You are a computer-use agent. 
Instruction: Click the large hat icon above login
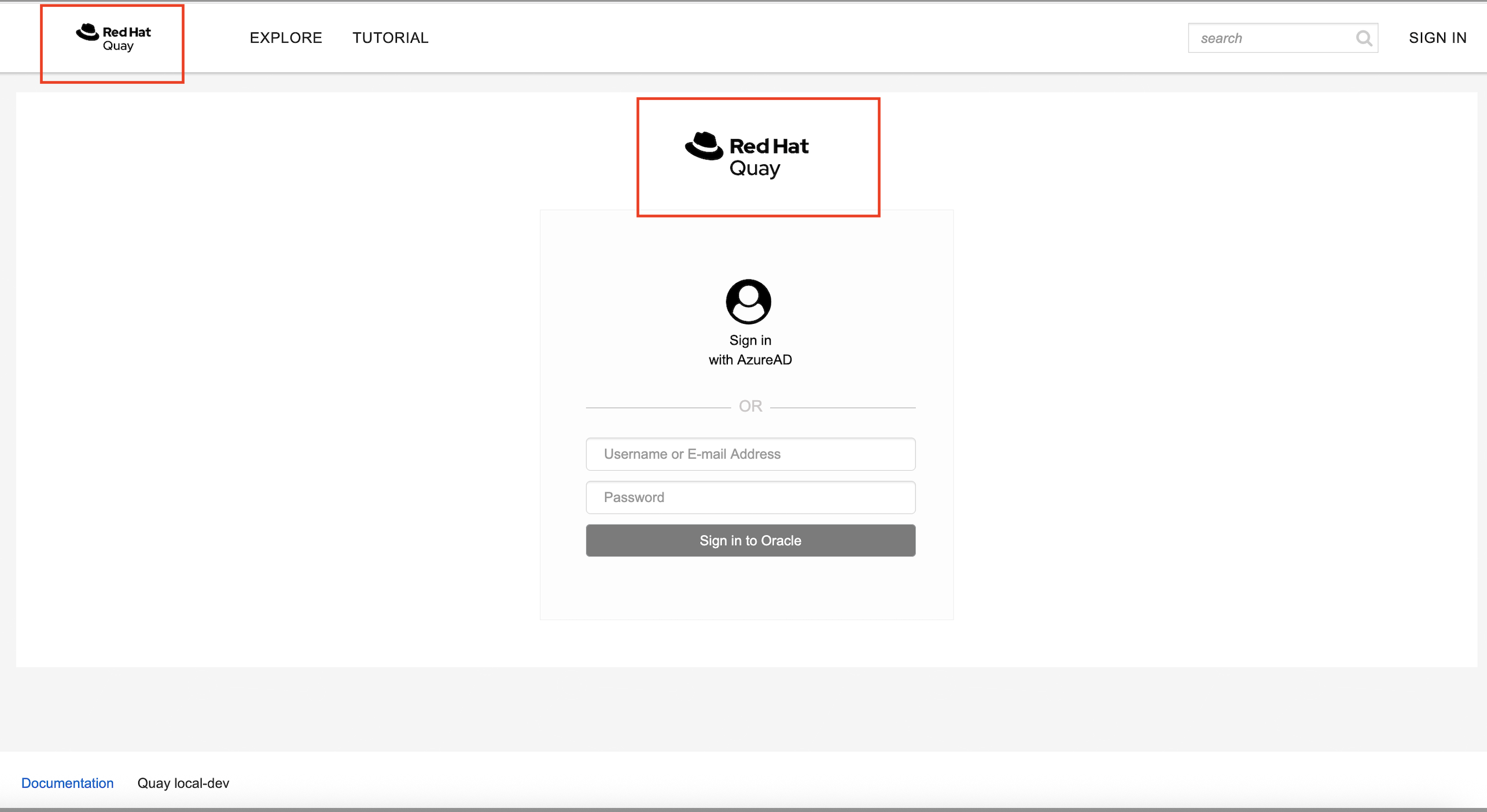pyautogui.click(x=704, y=146)
